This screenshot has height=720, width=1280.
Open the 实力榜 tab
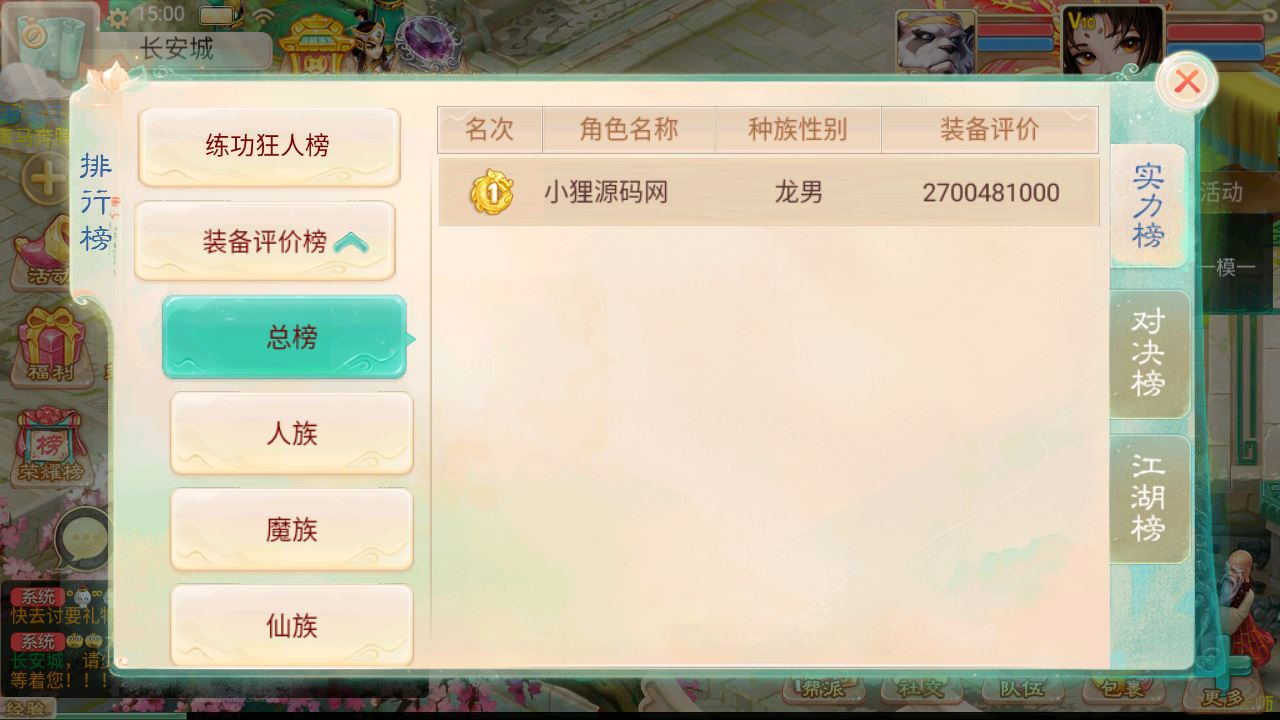pos(1148,205)
